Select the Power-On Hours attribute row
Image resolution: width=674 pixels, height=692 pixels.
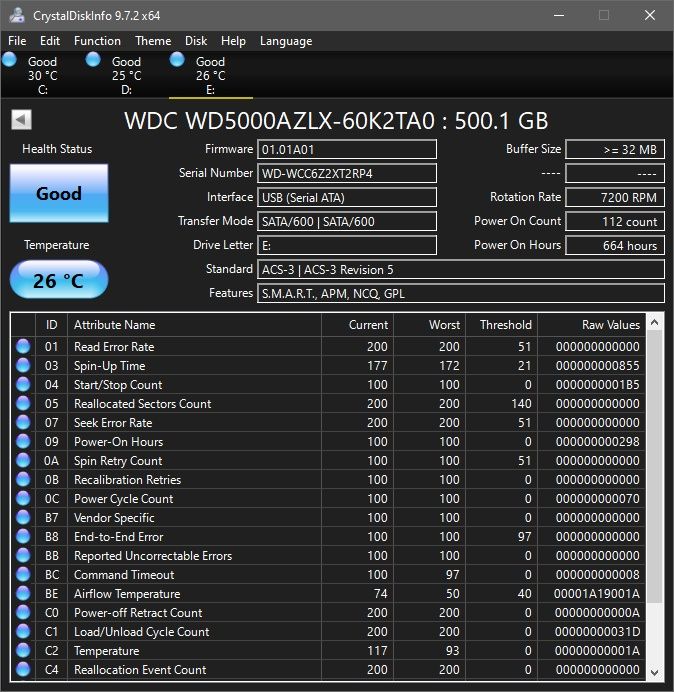click(x=118, y=442)
